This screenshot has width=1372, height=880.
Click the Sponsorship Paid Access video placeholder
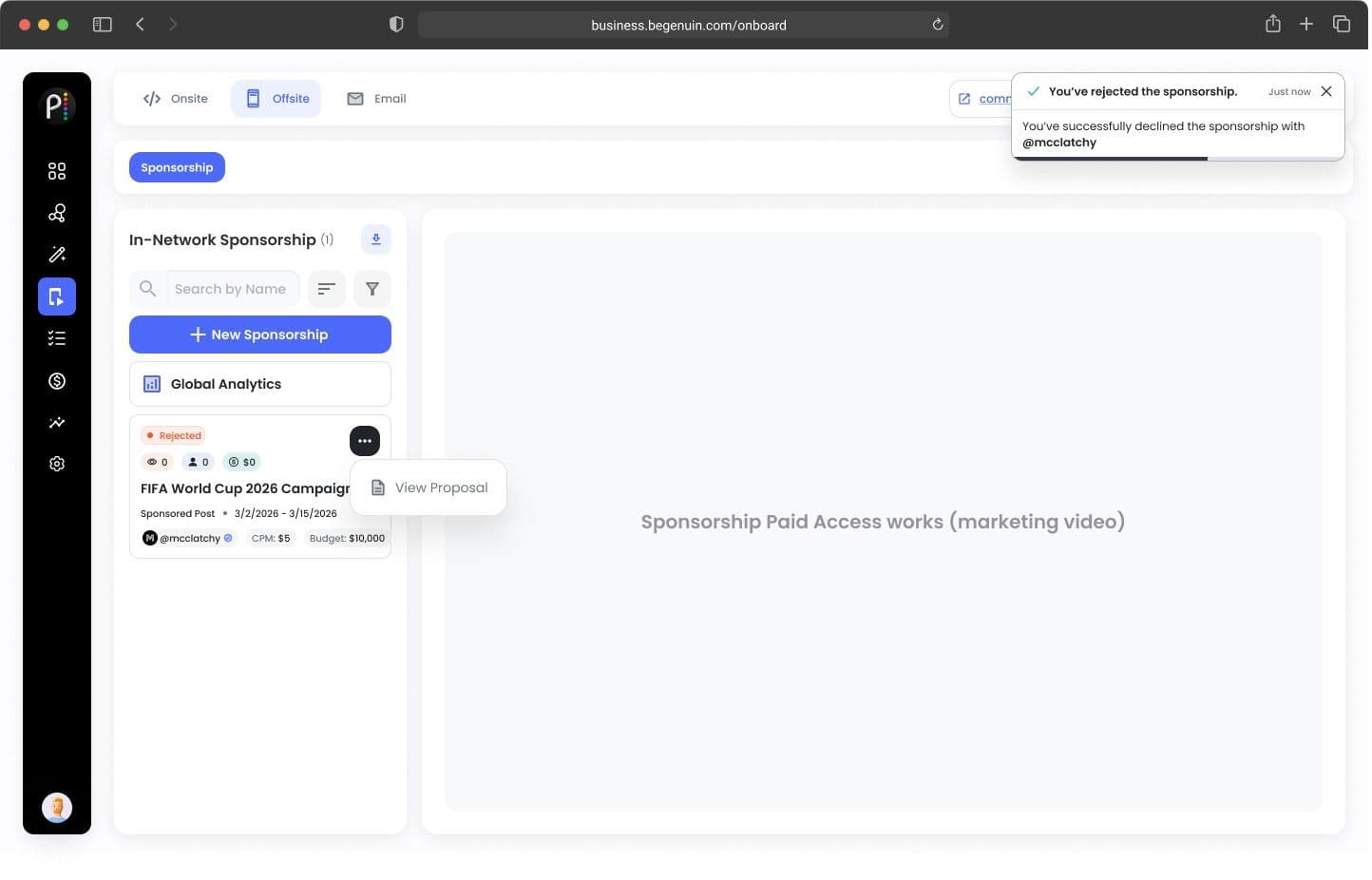[884, 522]
